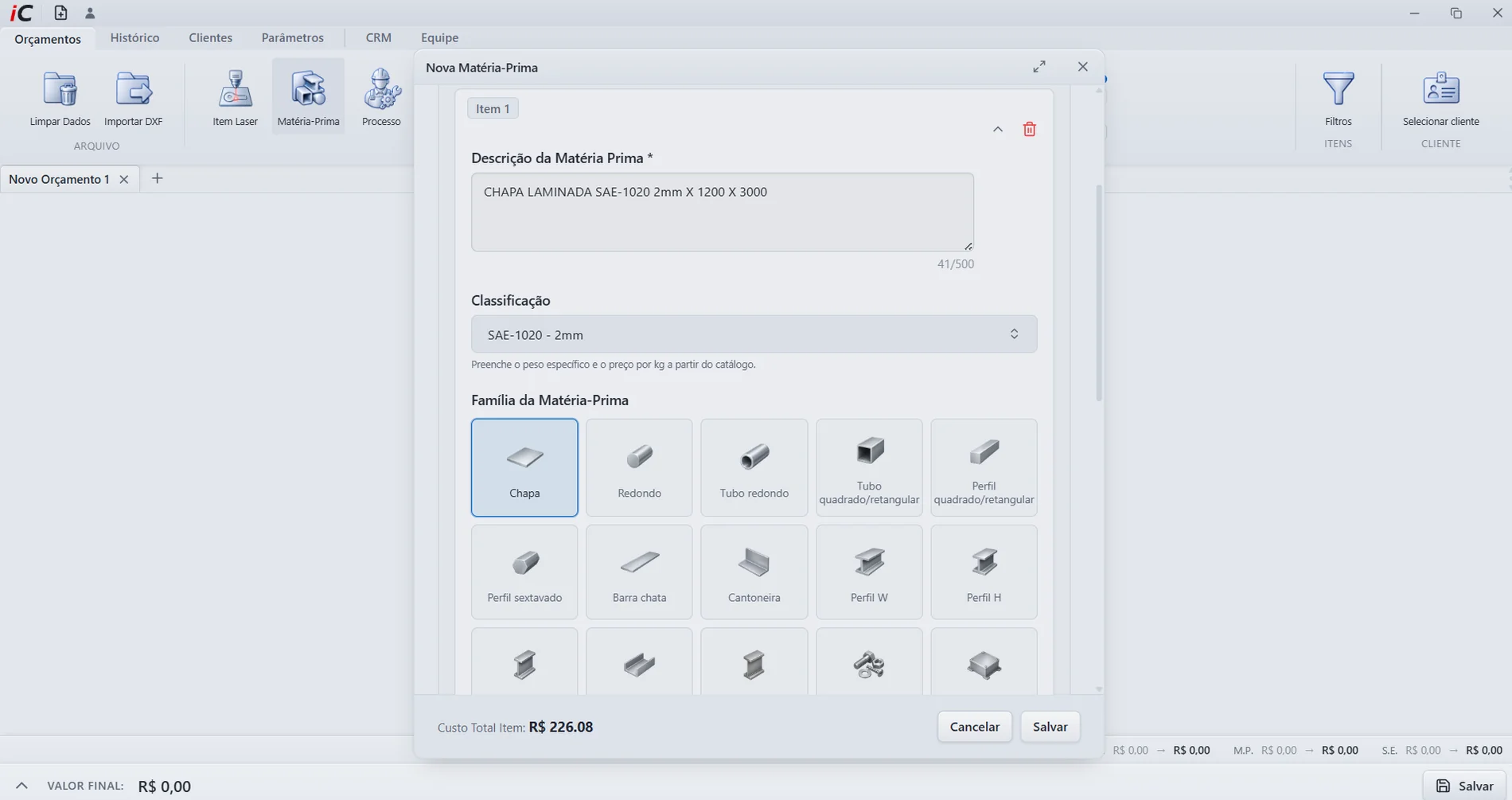Screen dimensions: 1512x800
Task: Choose the Tubo redondo family card
Action: (x=754, y=467)
